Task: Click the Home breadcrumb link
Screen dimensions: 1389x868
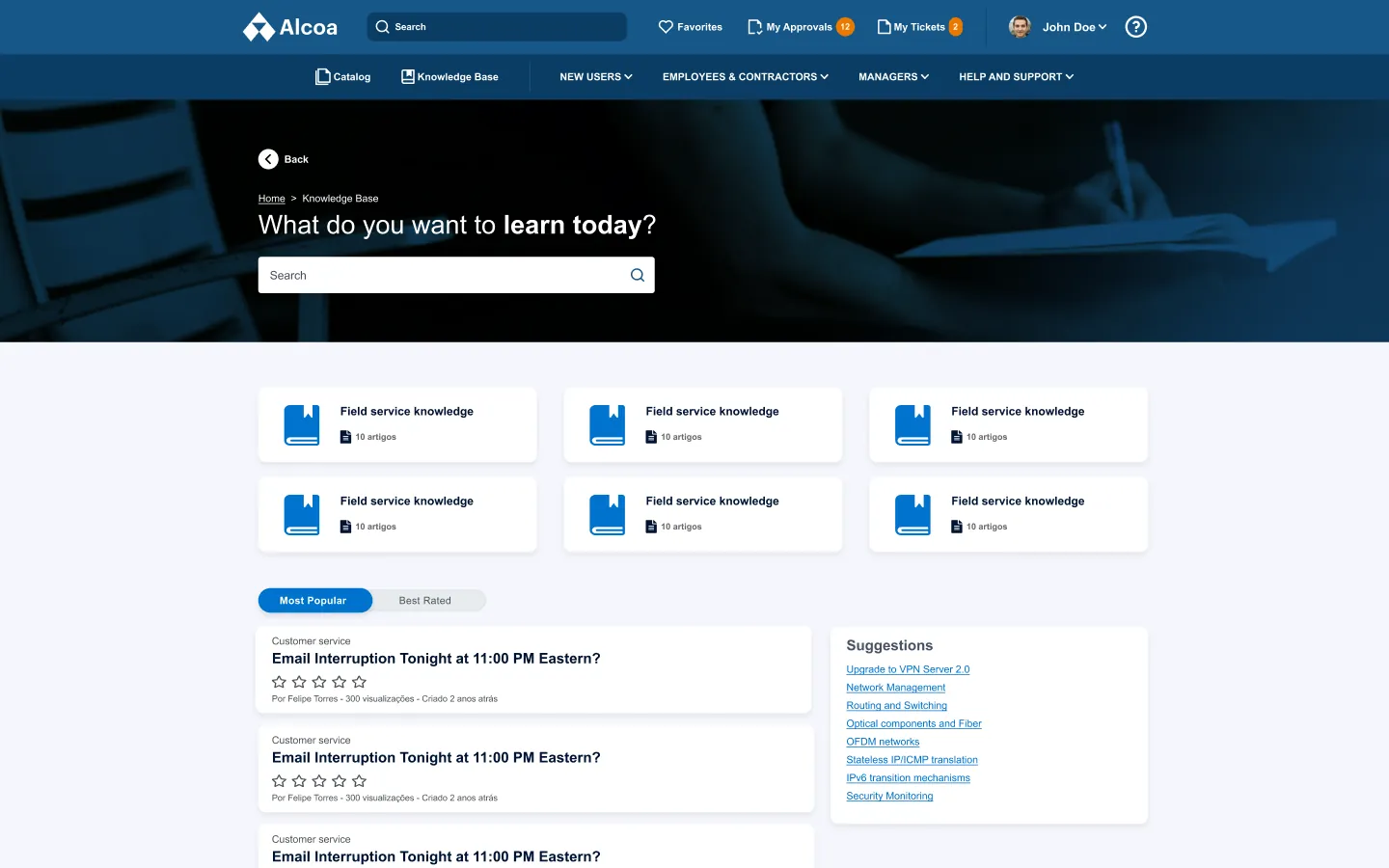Action: 272,199
